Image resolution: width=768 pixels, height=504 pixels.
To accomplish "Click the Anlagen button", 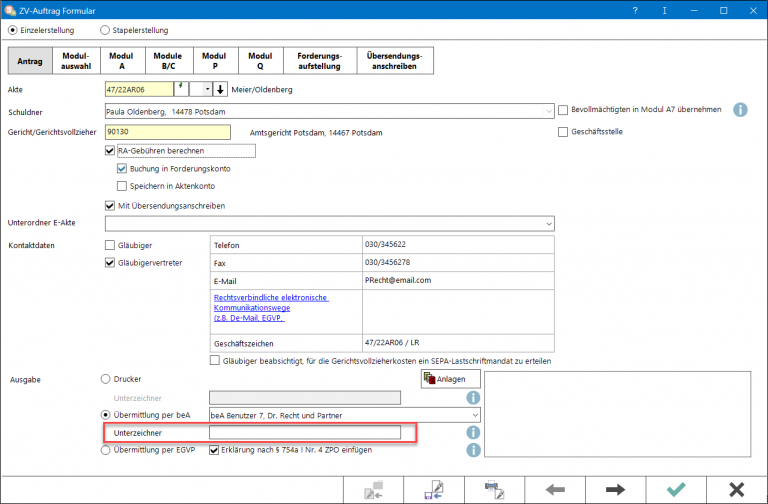I will point(450,378).
